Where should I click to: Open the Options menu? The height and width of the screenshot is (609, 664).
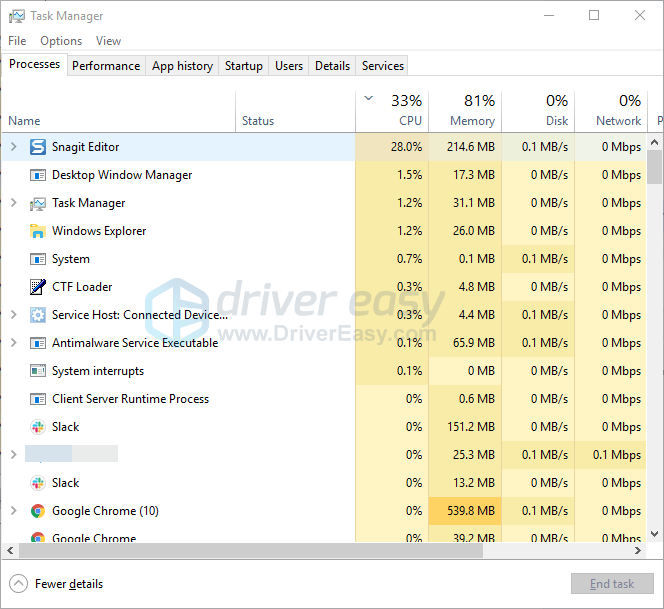61,41
